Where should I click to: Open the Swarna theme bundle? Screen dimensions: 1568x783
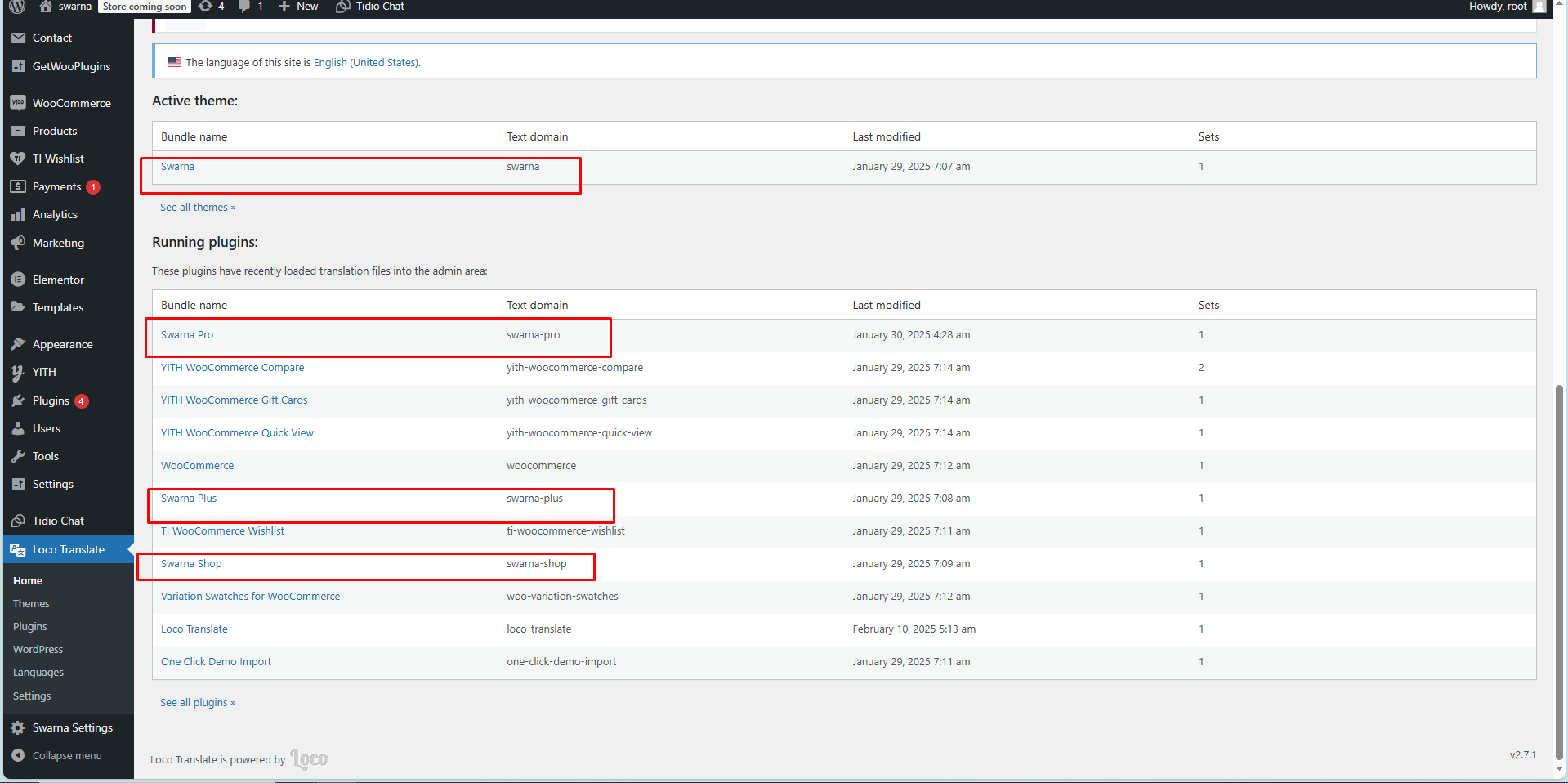click(x=177, y=166)
